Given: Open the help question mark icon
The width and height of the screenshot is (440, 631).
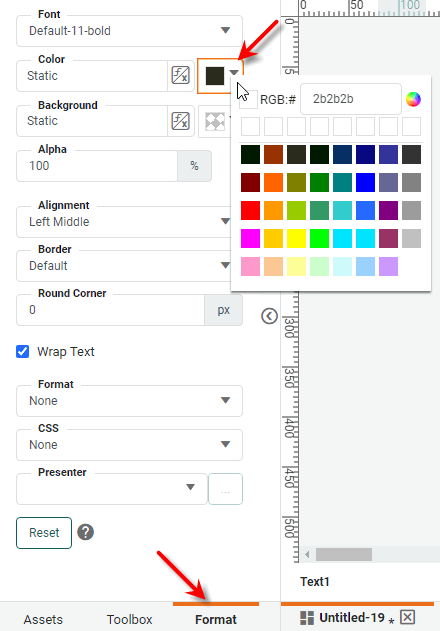Looking at the screenshot, I should (x=85, y=532).
